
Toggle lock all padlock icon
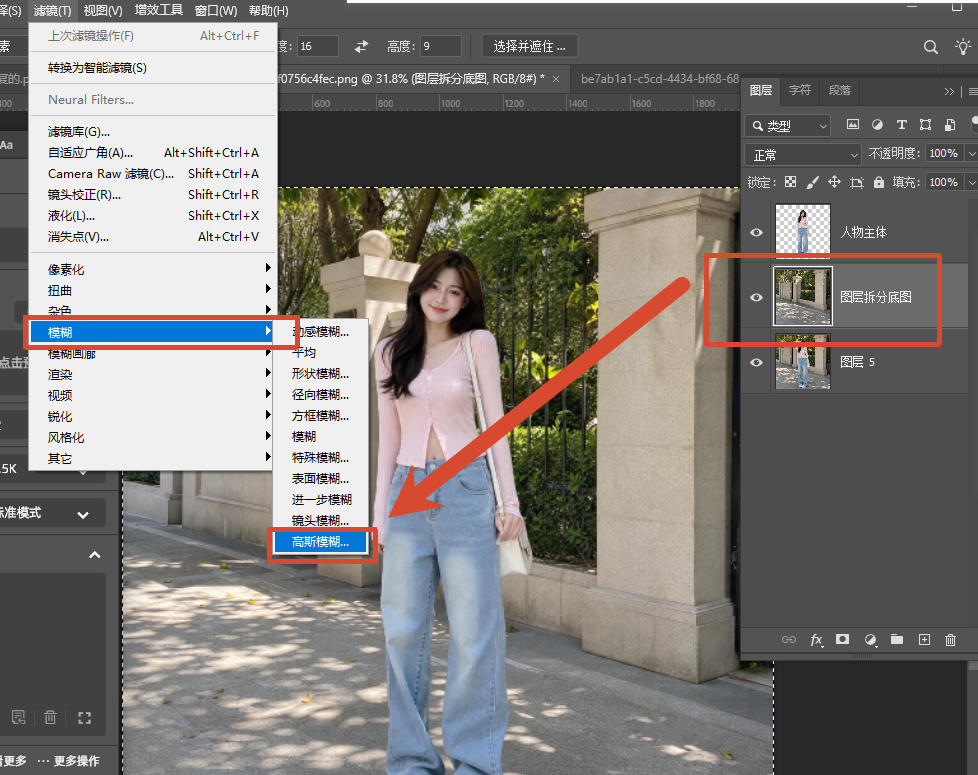[x=879, y=182]
